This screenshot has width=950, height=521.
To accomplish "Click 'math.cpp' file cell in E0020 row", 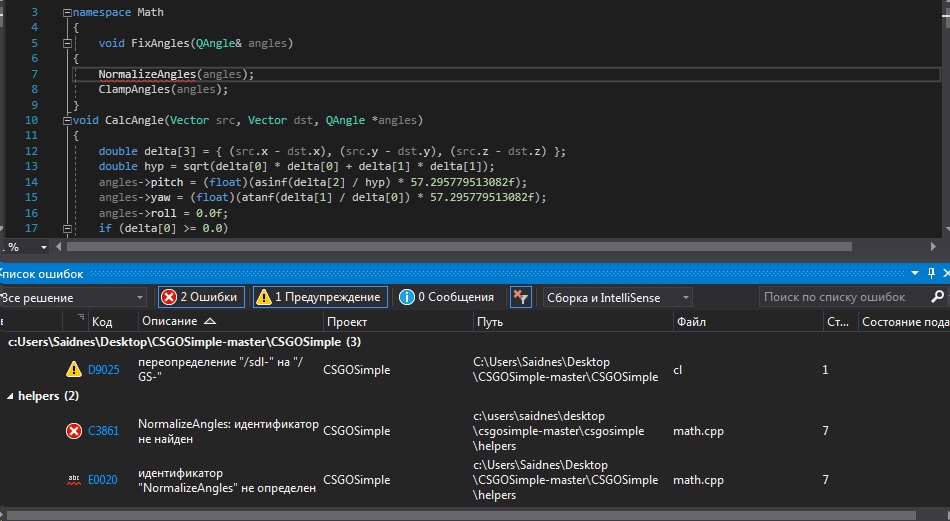I will click(x=699, y=480).
